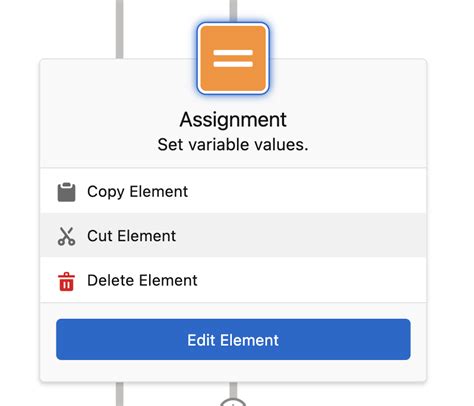This screenshot has width=474, height=406.
Task: Click the 'Set variable values.' description
Action: point(233,145)
